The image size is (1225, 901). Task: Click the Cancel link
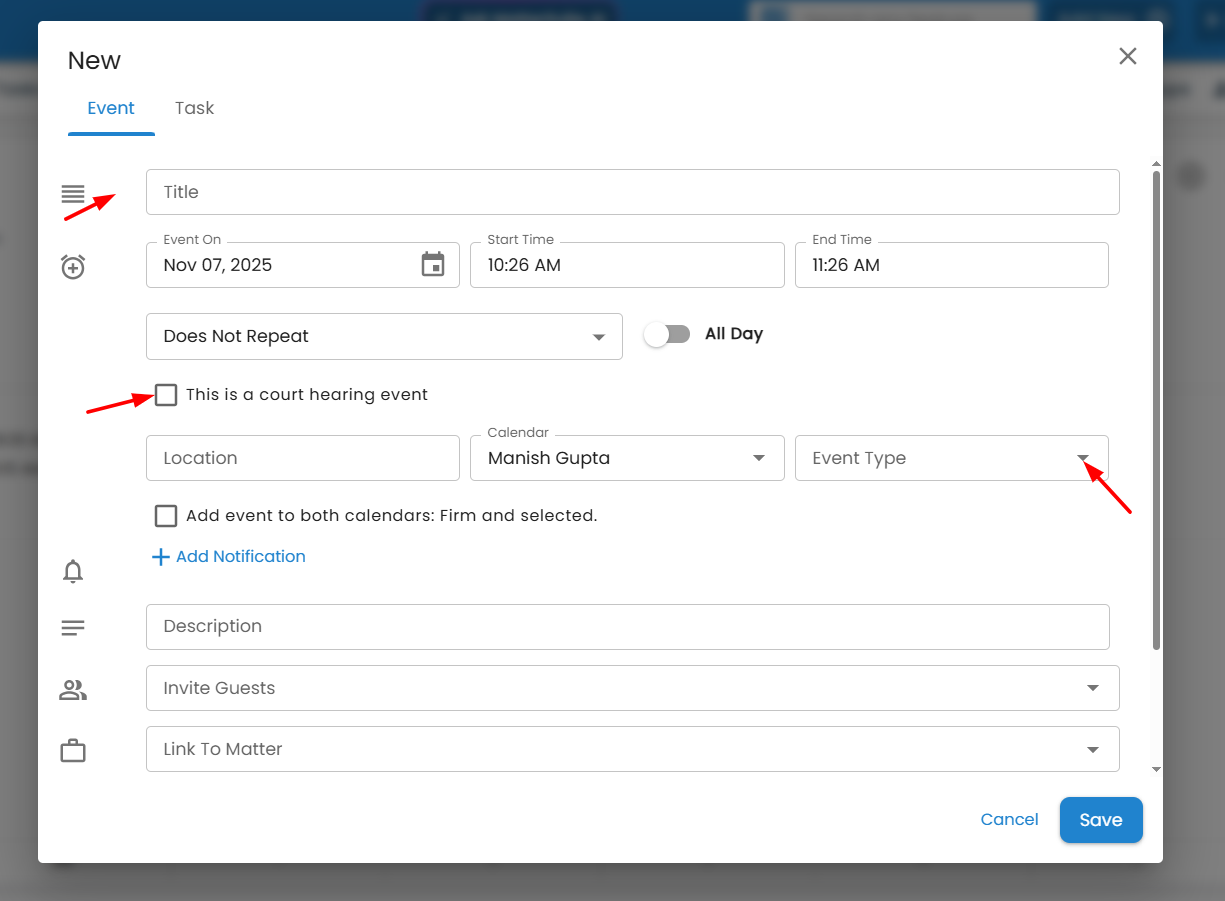[x=1009, y=820]
